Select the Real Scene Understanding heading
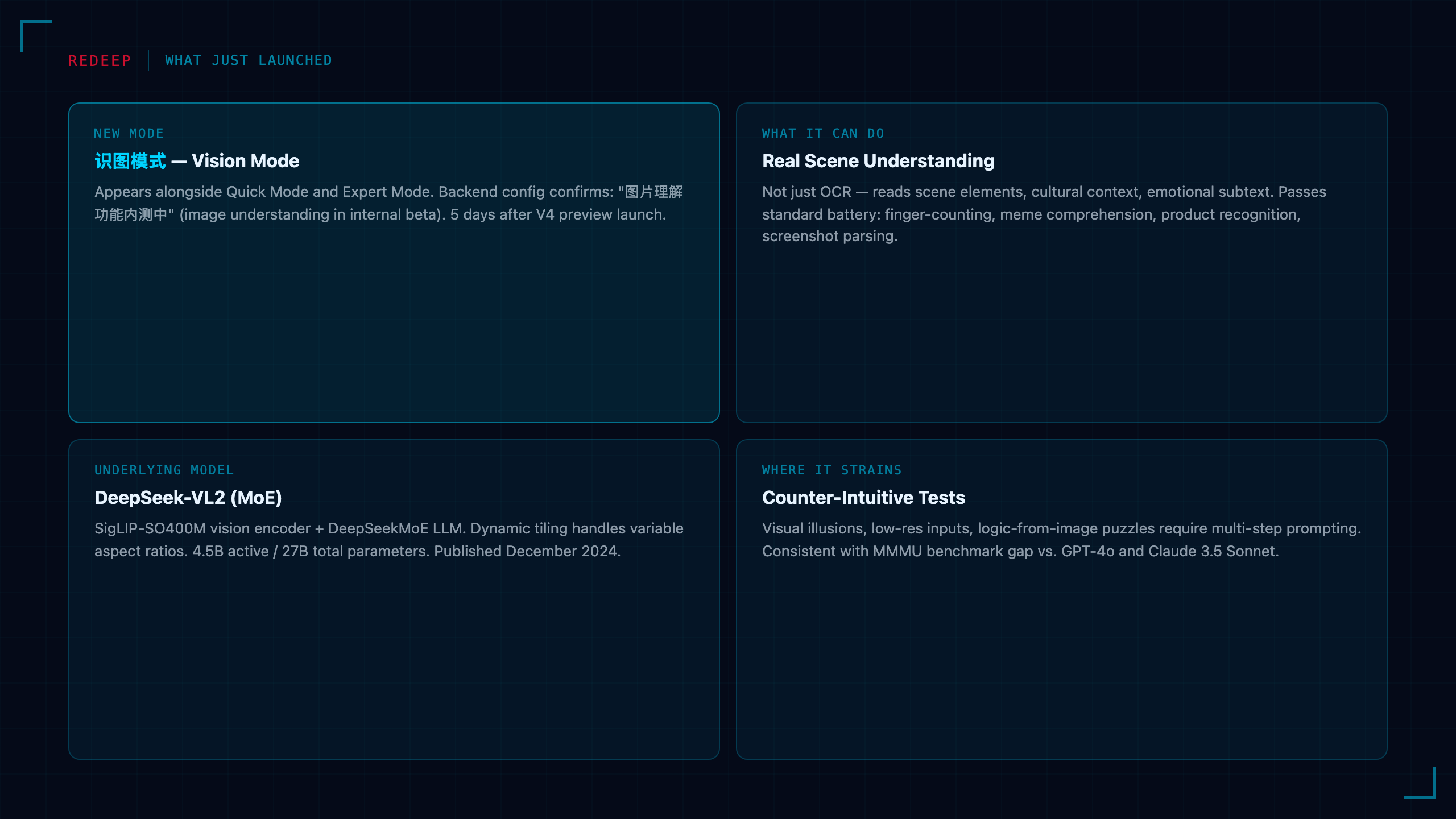Screen dimensions: 1456x819 878,161
